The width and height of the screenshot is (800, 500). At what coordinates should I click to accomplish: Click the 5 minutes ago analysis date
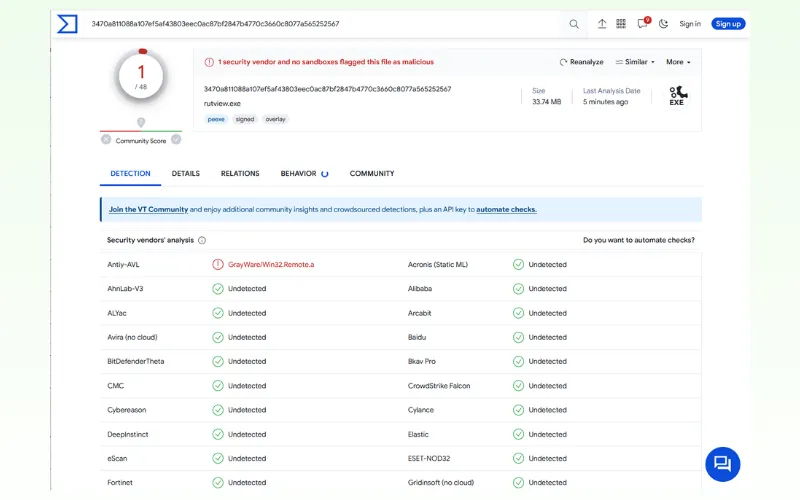606,102
